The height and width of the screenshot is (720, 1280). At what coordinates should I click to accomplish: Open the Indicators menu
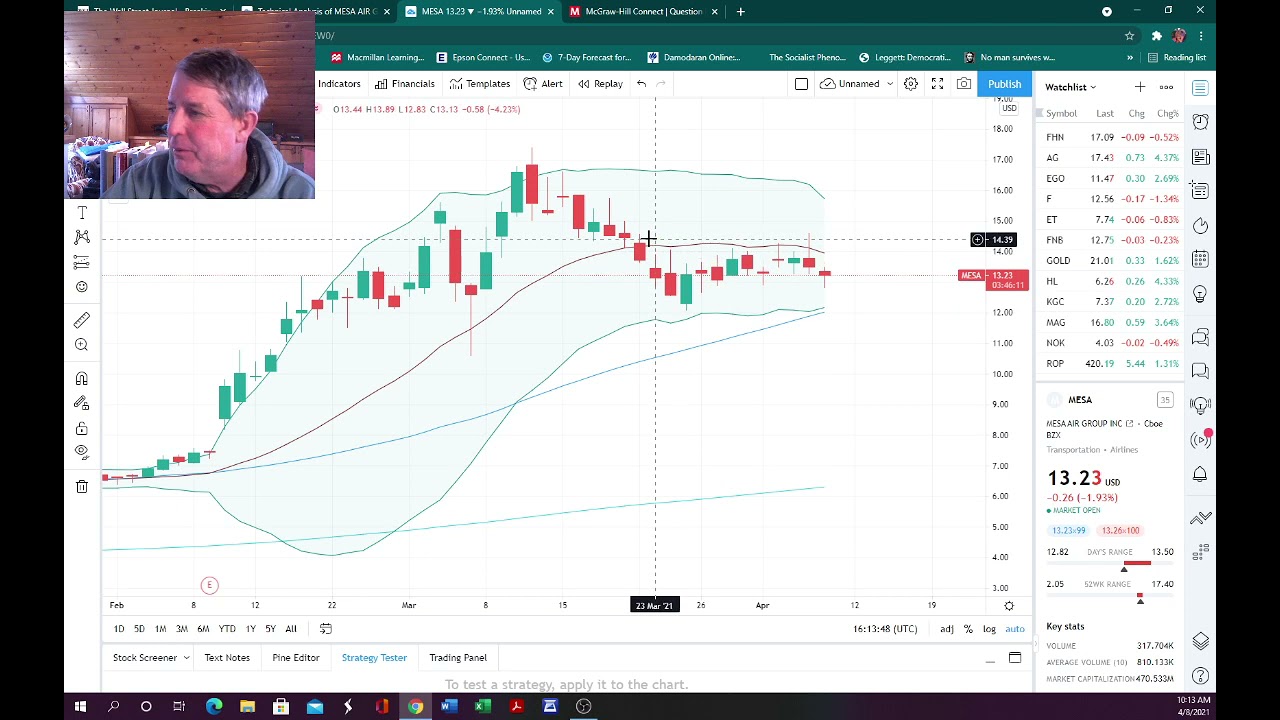339,84
